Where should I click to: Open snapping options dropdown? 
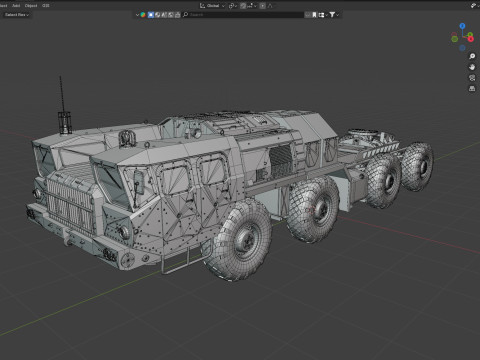[x=252, y=6]
